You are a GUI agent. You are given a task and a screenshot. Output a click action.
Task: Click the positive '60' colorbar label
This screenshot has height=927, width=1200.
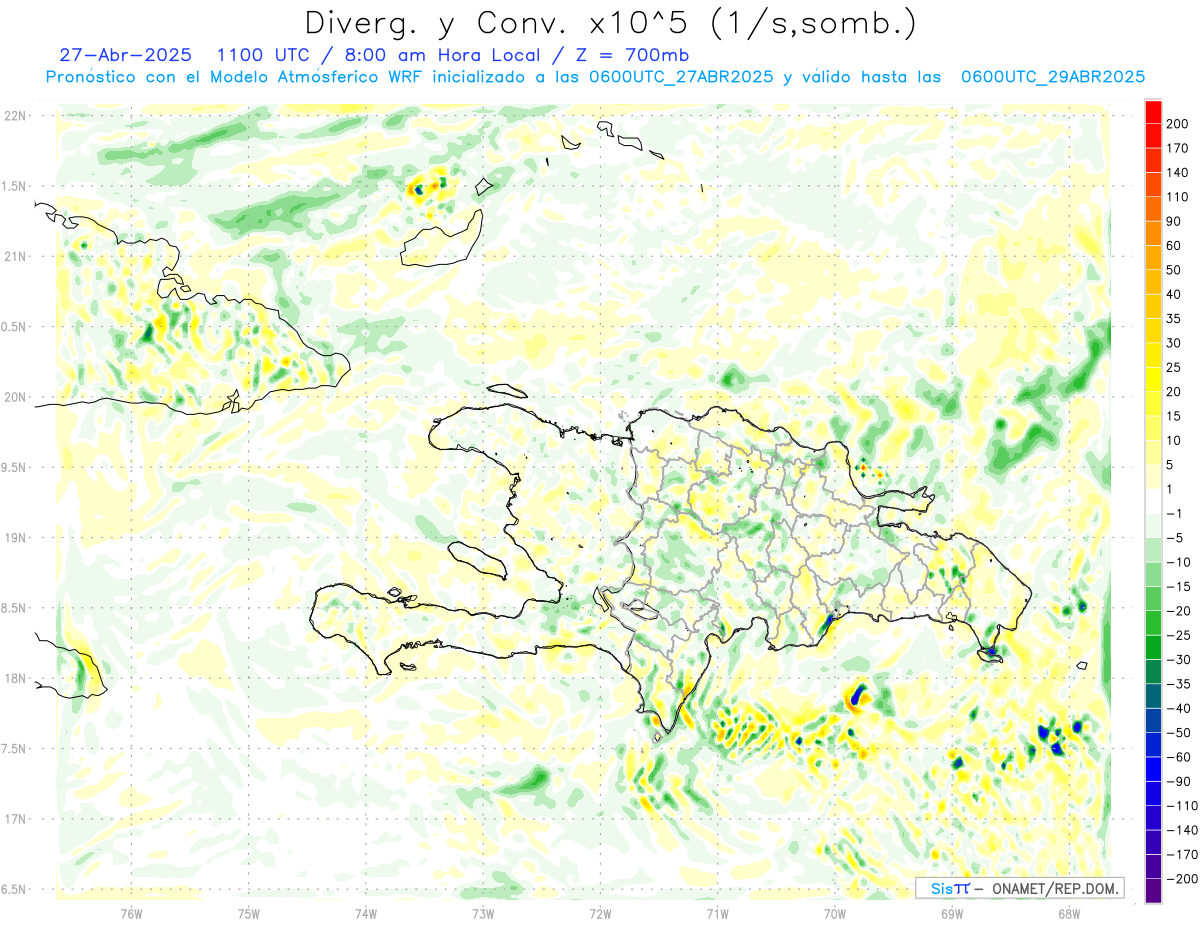[x=1173, y=246]
